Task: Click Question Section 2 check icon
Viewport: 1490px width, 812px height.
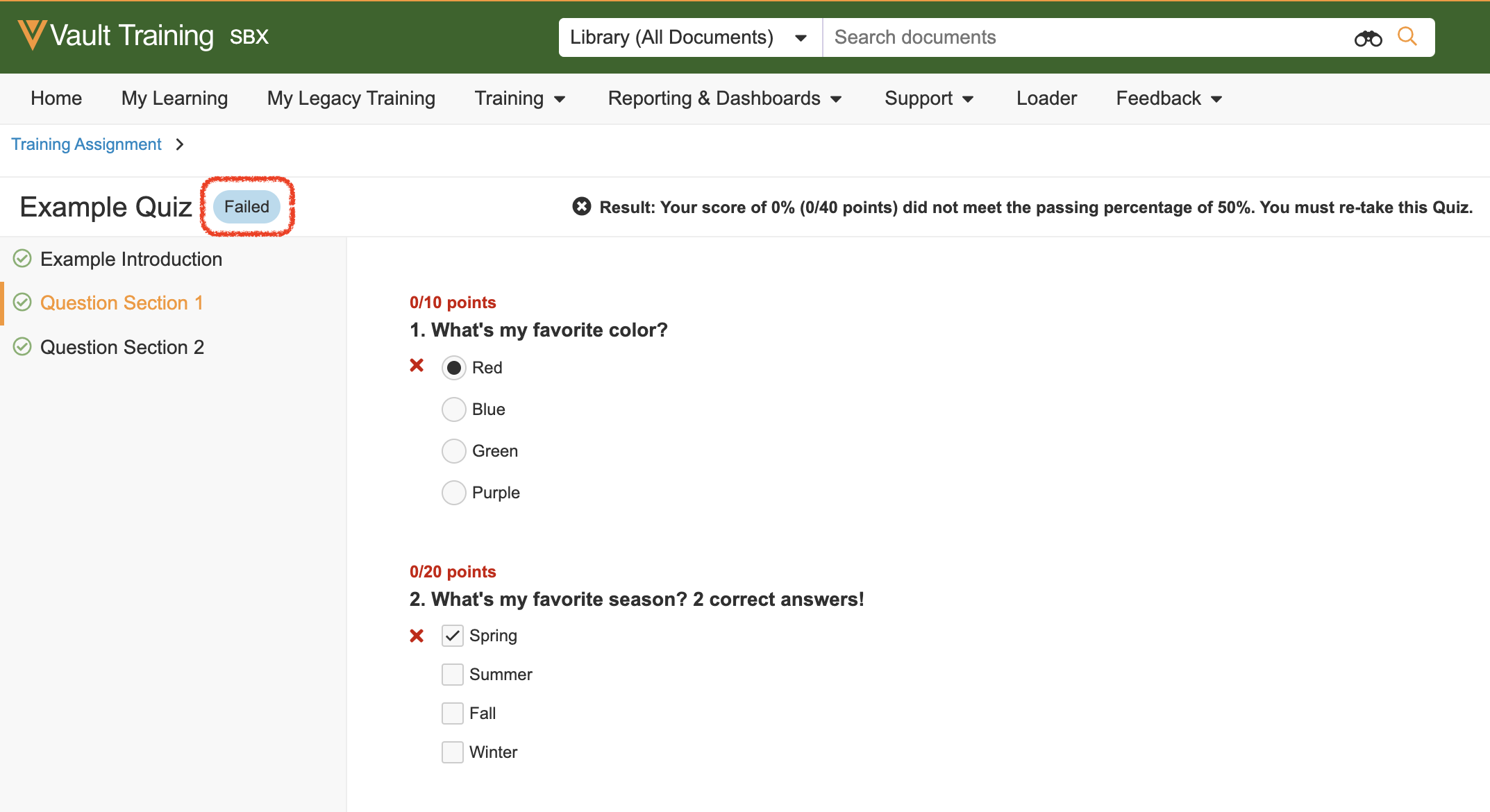Action: (x=22, y=346)
